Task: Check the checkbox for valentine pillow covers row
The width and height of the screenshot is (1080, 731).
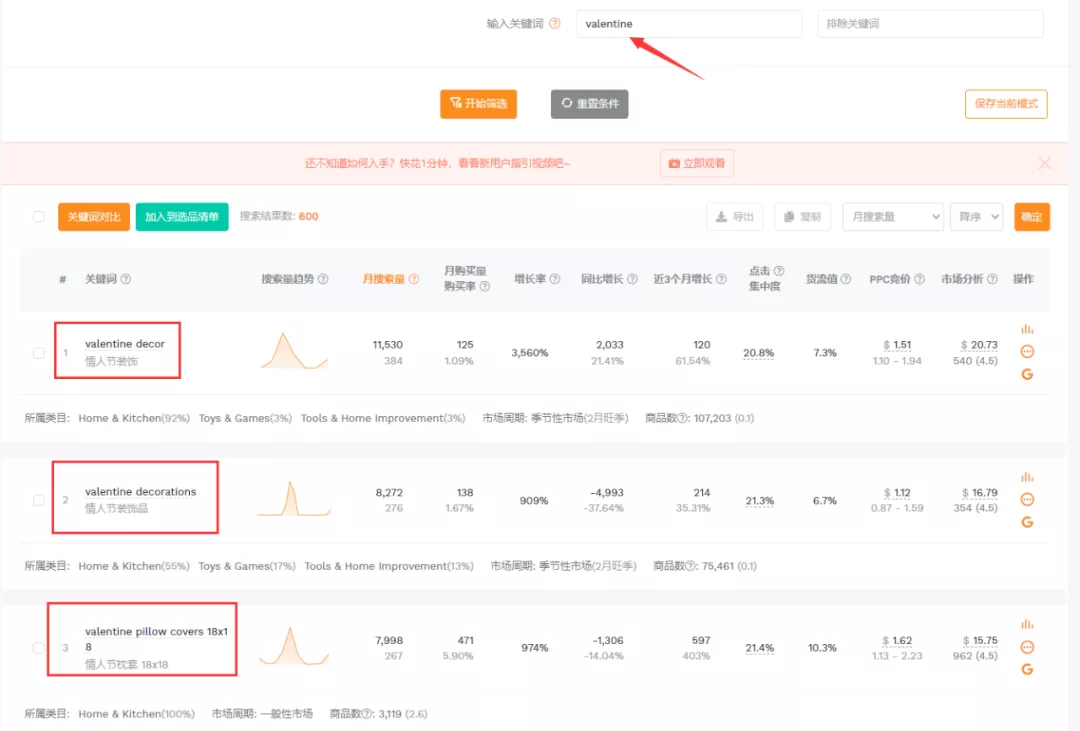Action: (x=39, y=648)
